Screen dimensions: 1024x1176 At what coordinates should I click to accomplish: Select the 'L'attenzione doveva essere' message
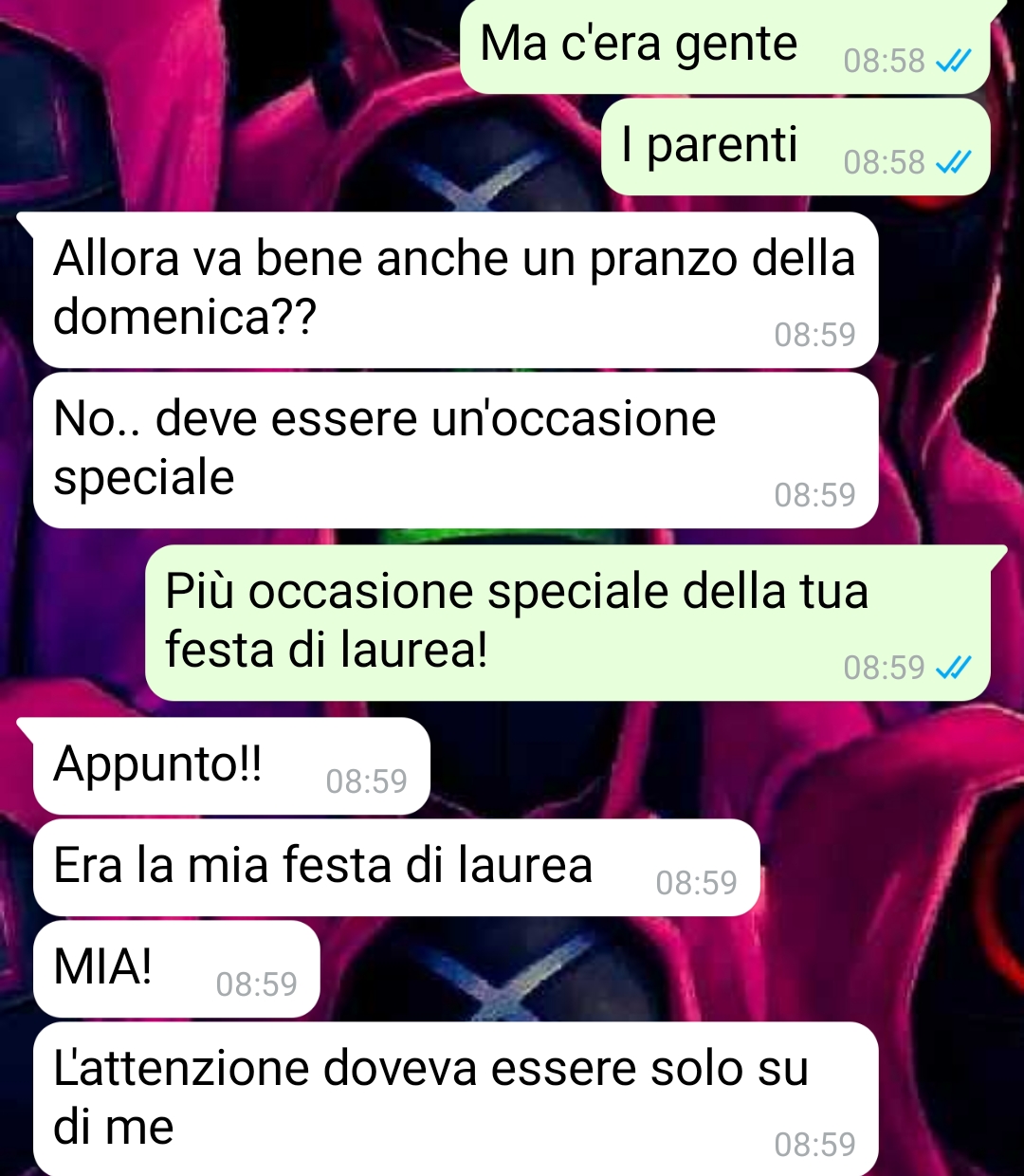click(x=455, y=1099)
